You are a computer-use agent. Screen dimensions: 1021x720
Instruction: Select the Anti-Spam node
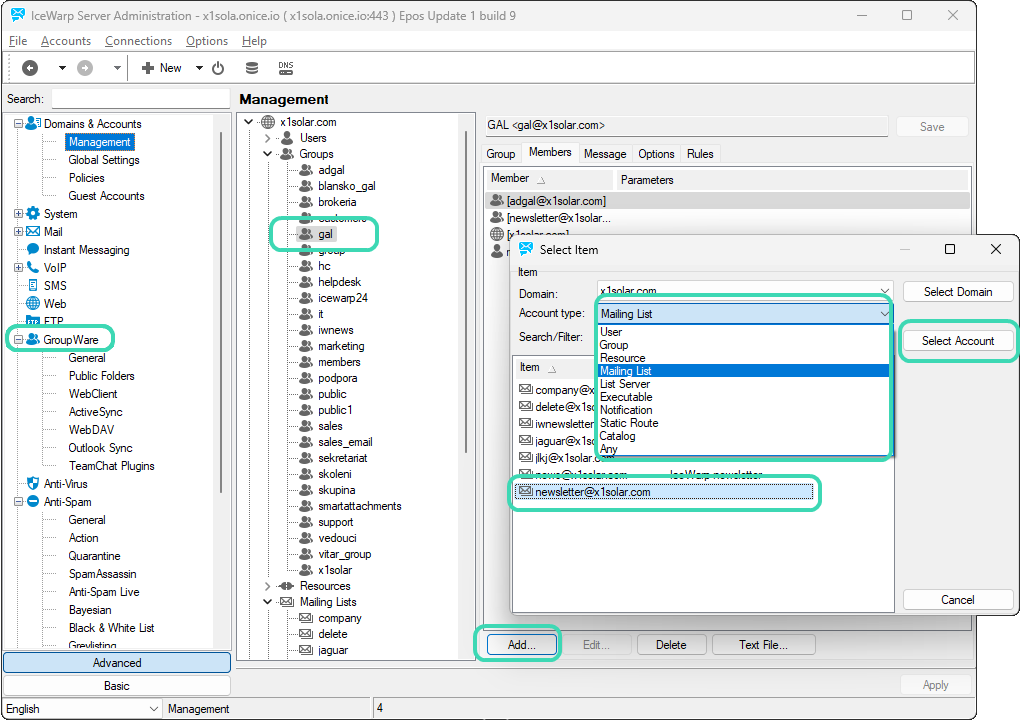tap(59, 502)
